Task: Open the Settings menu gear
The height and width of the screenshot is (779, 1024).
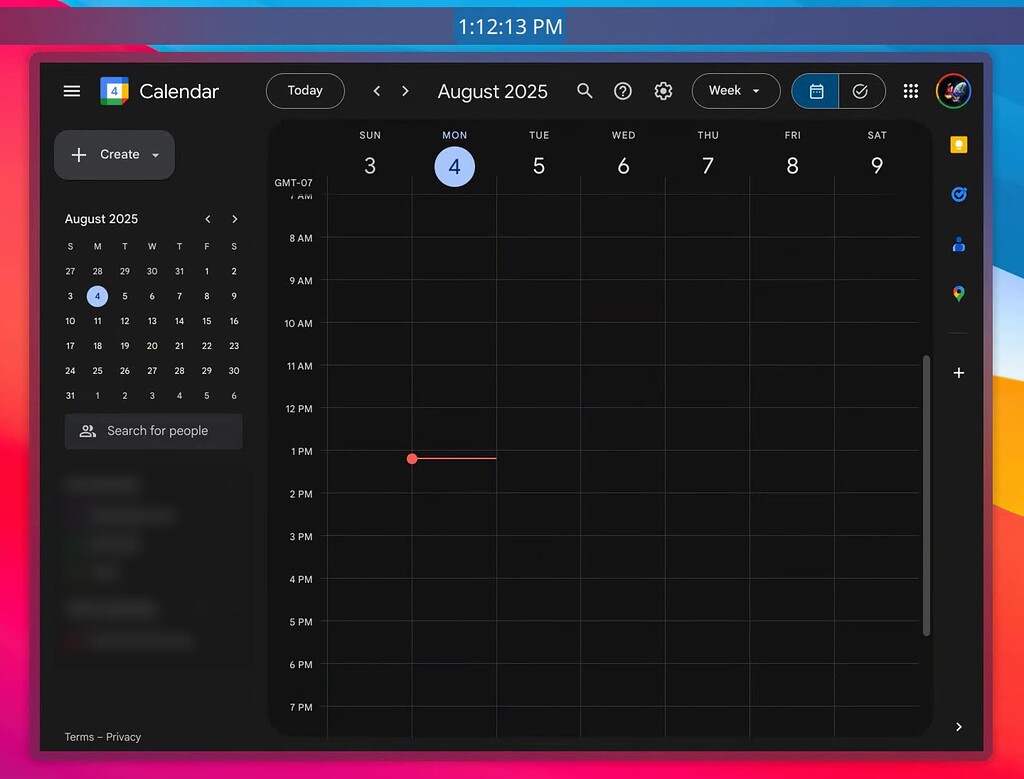Action: [x=663, y=91]
